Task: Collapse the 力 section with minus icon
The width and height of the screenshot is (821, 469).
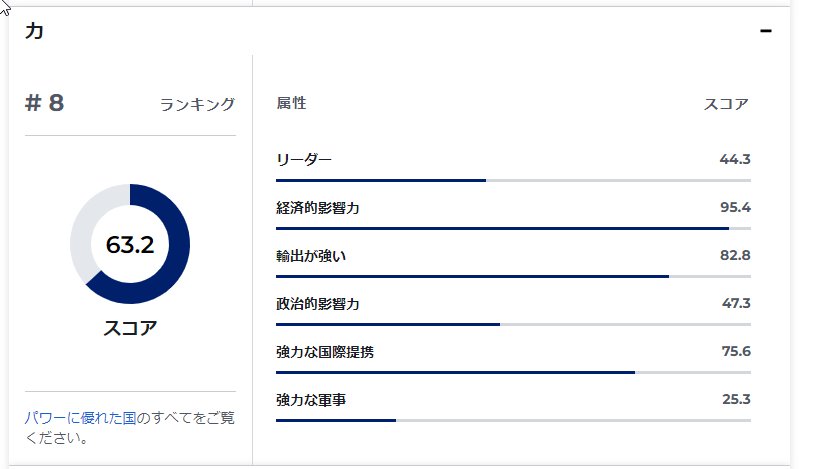Action: [x=766, y=31]
